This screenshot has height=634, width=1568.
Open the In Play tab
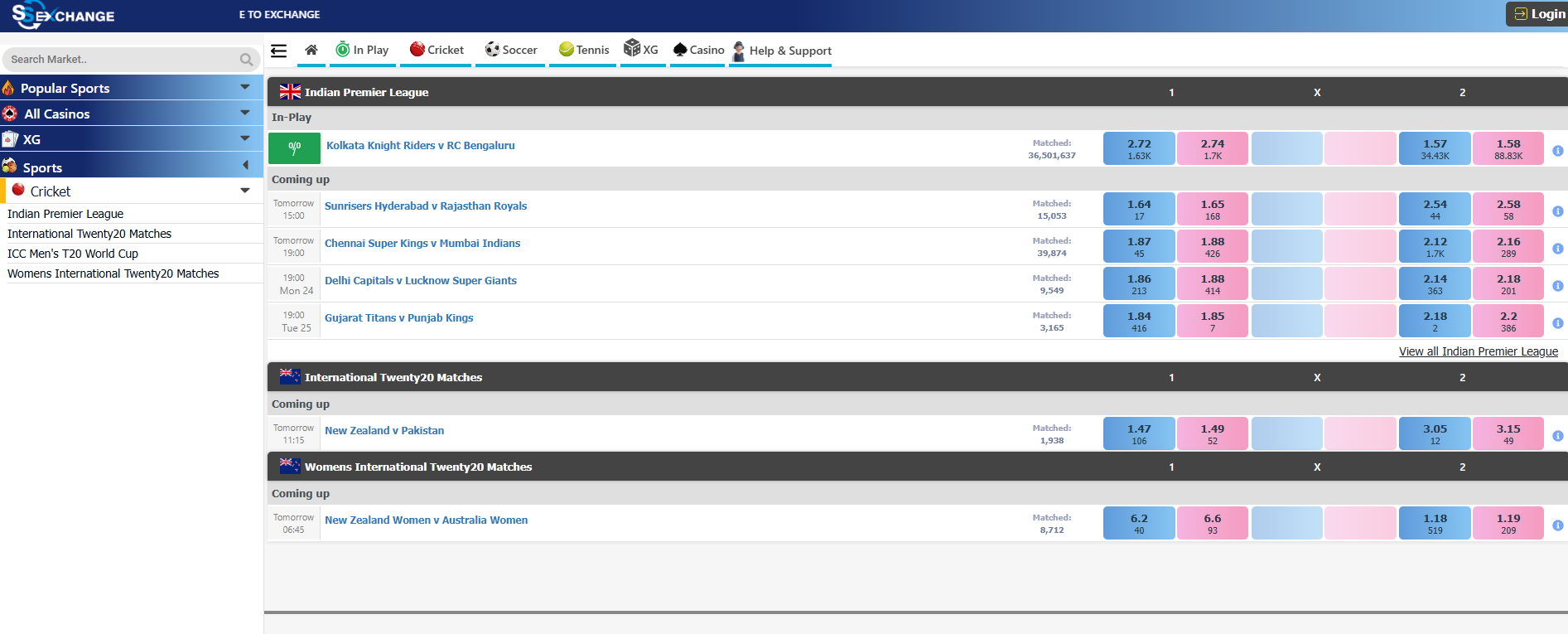click(362, 51)
